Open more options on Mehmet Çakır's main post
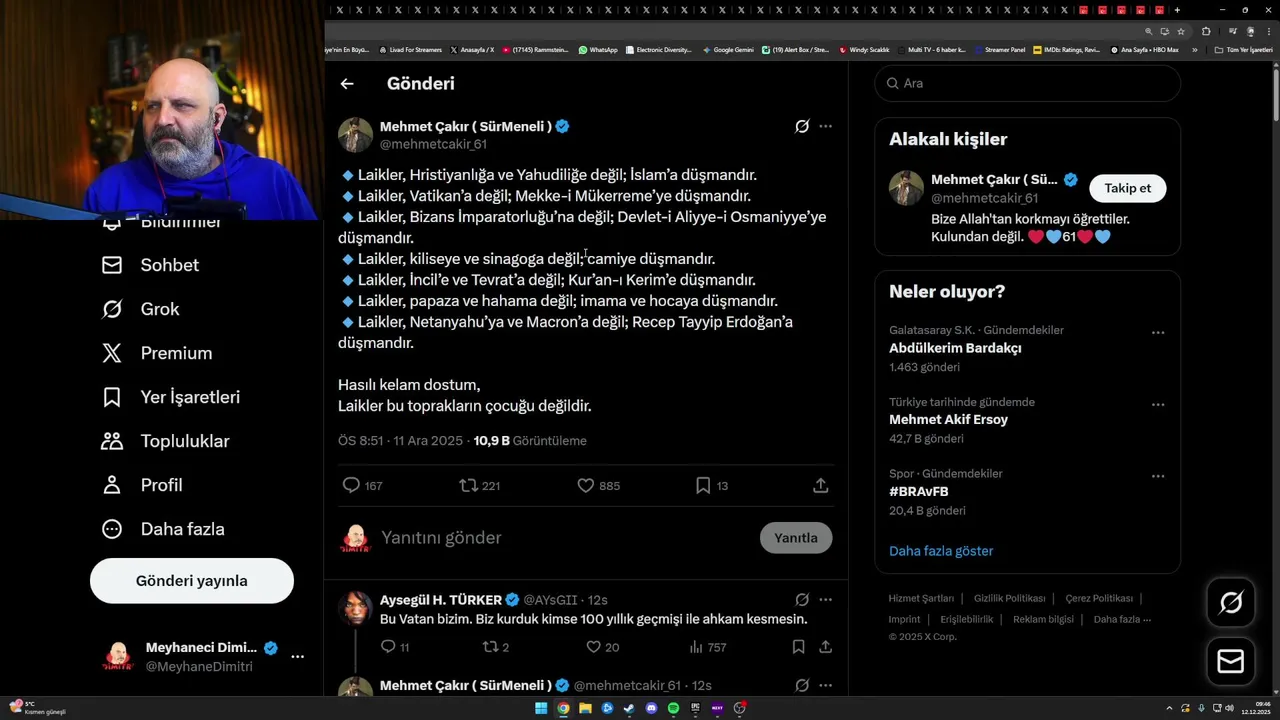 [x=825, y=126]
